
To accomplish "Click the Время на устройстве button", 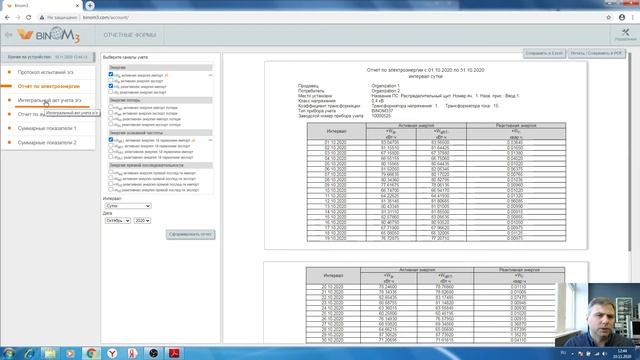I will click(x=48, y=57).
